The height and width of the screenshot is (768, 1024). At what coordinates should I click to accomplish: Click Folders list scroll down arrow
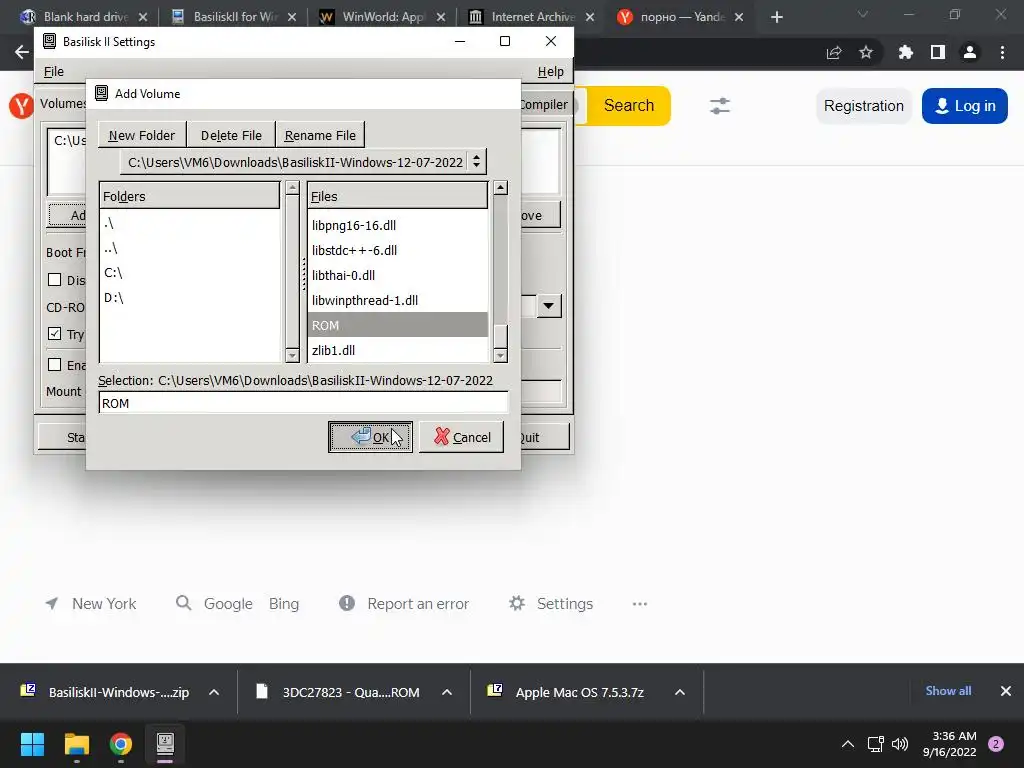[293, 355]
